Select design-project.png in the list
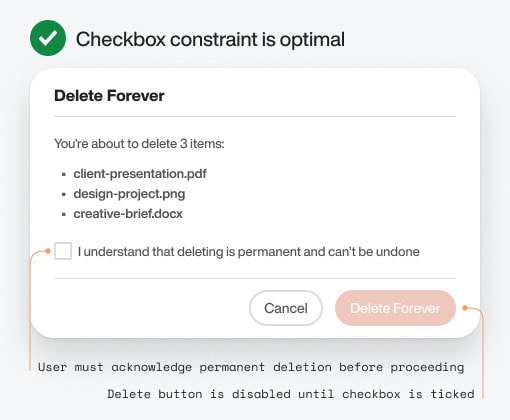Image resolution: width=510 pixels, height=420 pixels. coord(129,194)
